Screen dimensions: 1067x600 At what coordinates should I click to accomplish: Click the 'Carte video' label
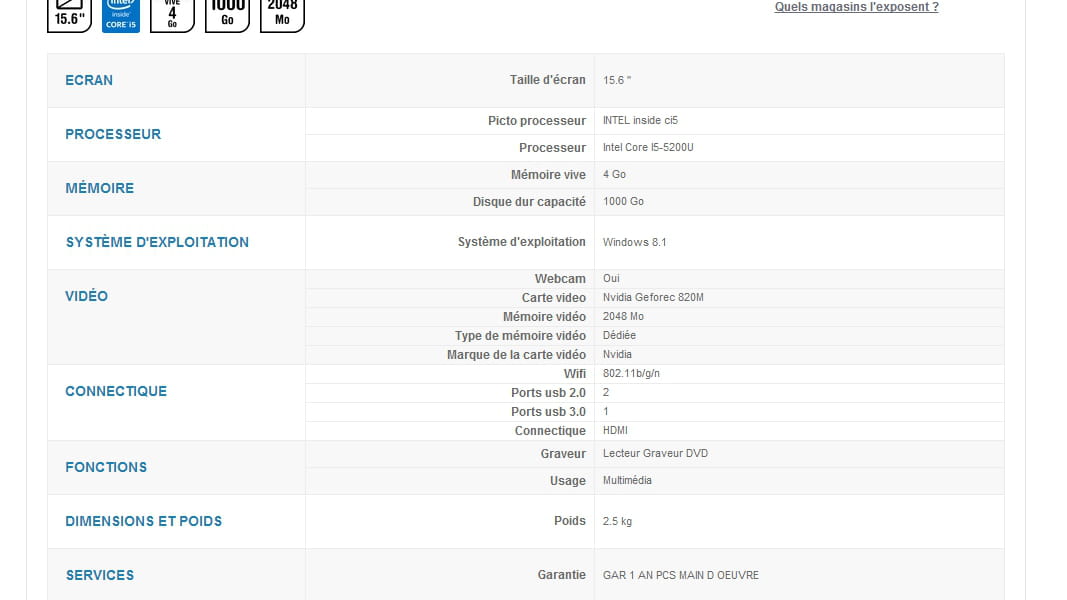click(x=554, y=297)
